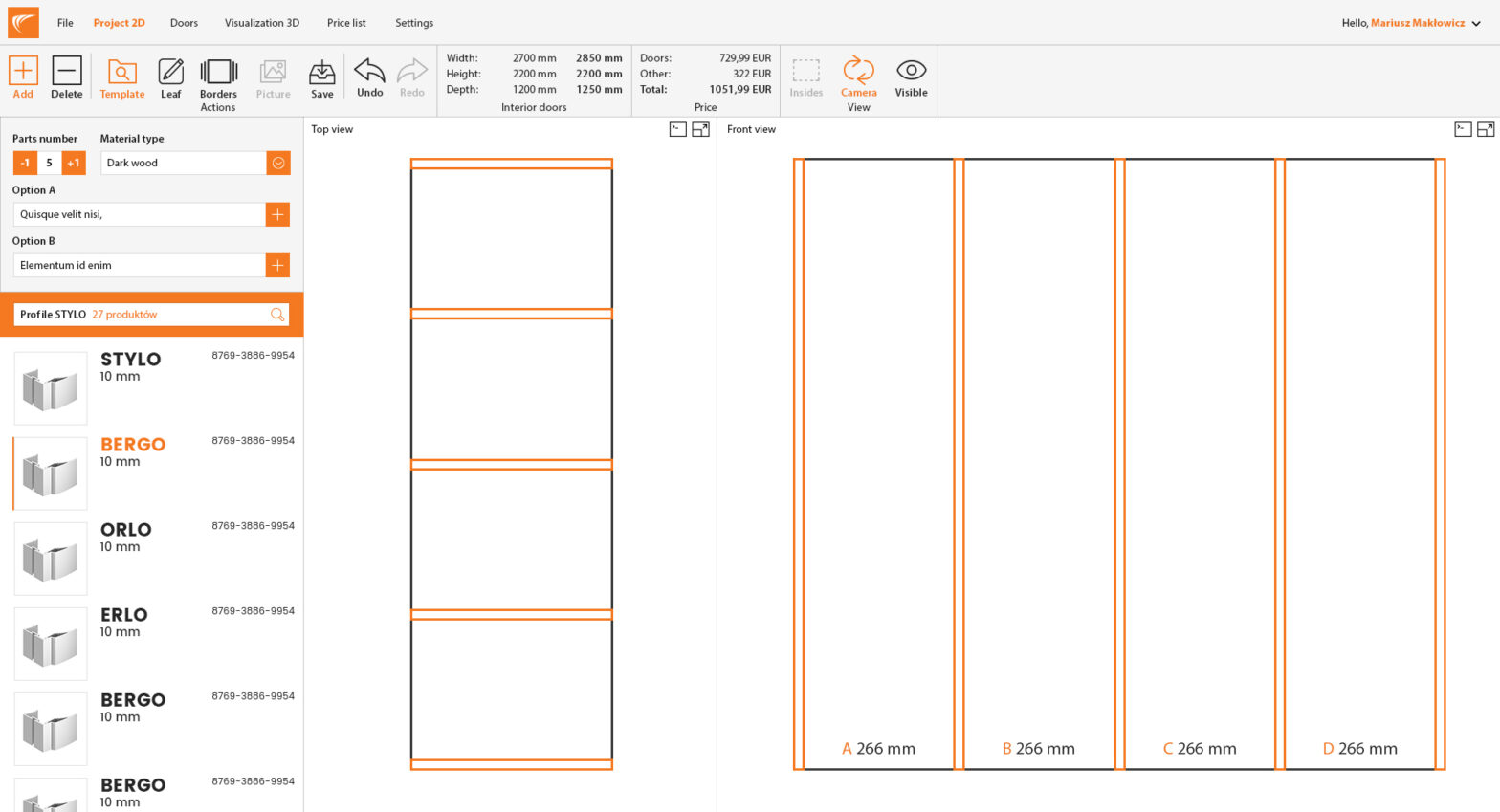Image resolution: width=1500 pixels, height=812 pixels.
Task: Select the orange BERGO profile thumbnail
Action: pos(51,473)
